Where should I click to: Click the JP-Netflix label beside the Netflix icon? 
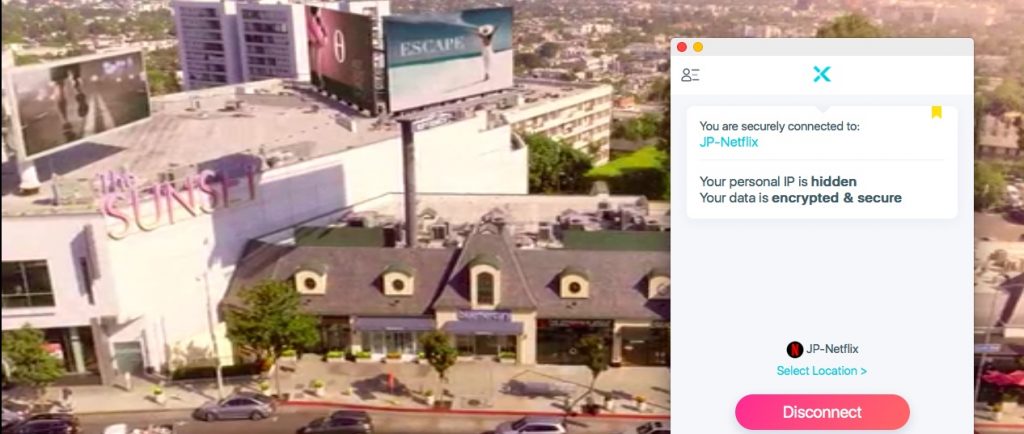[832, 349]
